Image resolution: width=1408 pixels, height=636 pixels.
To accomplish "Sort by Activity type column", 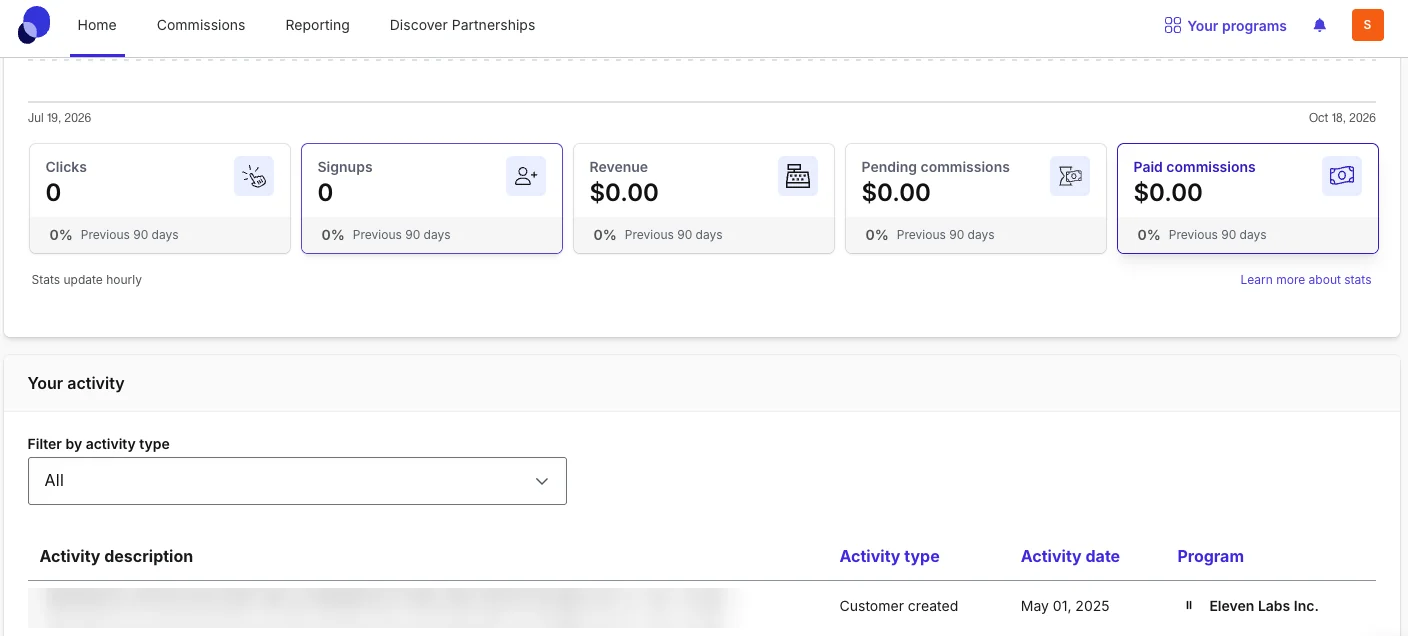I will coord(889,557).
